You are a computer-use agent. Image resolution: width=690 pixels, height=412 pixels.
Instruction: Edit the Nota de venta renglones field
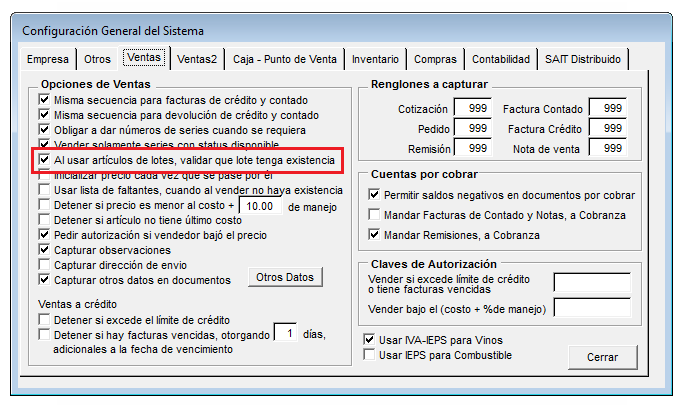[x=608, y=148]
